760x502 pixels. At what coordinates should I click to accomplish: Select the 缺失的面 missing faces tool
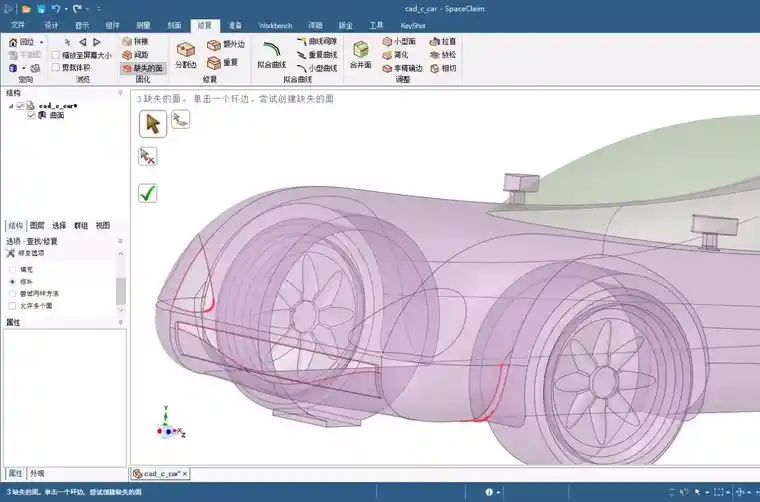[x=142, y=68]
